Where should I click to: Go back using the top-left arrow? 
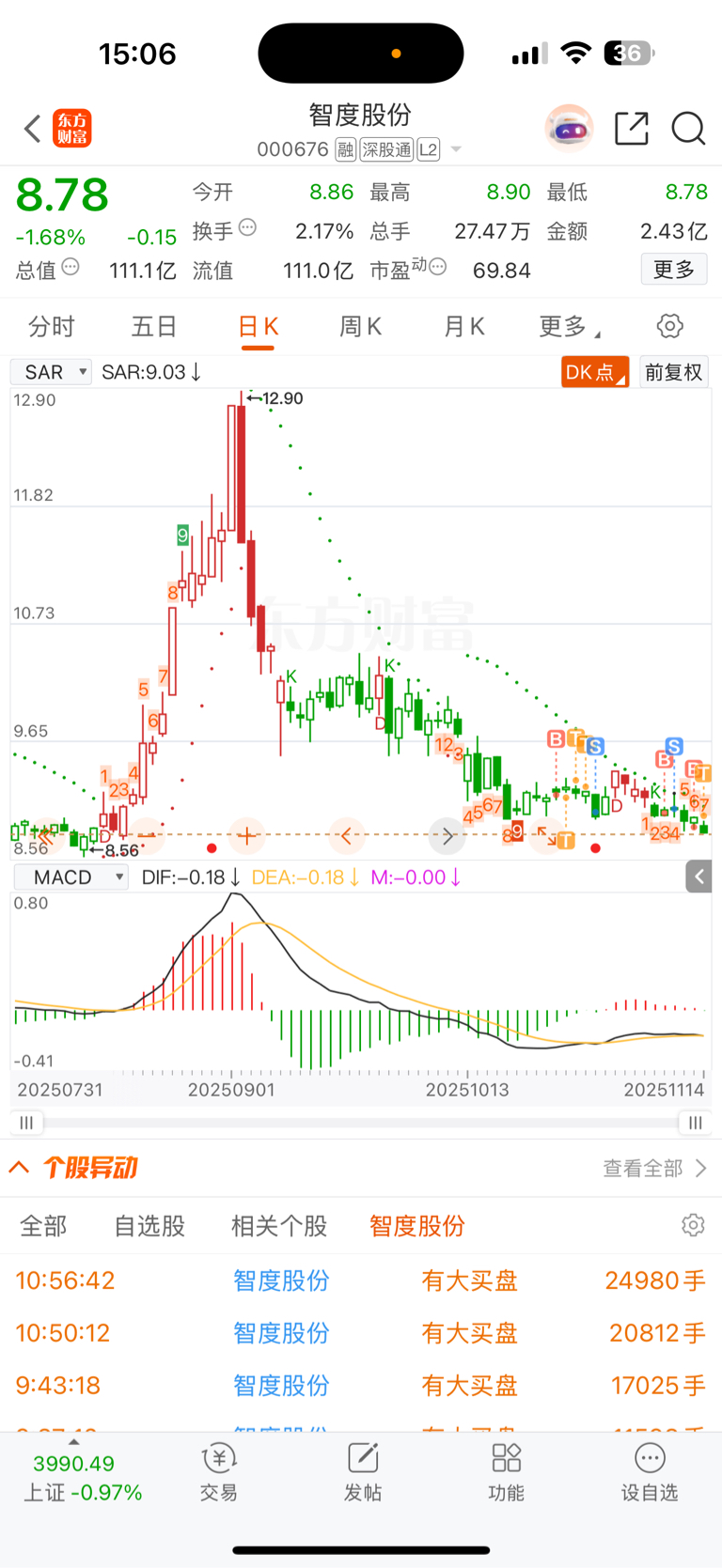pyautogui.click(x=33, y=129)
